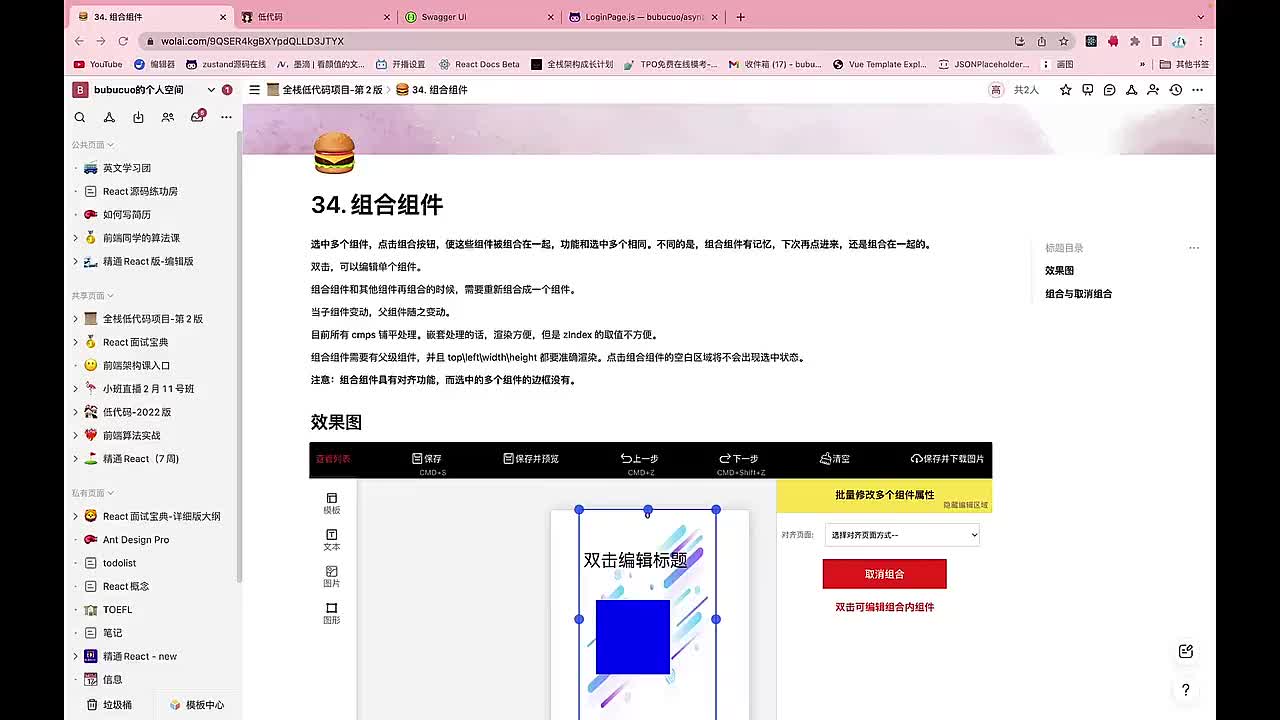This screenshot has width=1280, height=720.
Task: Start presentation mode icon in page header
Action: pyautogui.click(x=1088, y=90)
